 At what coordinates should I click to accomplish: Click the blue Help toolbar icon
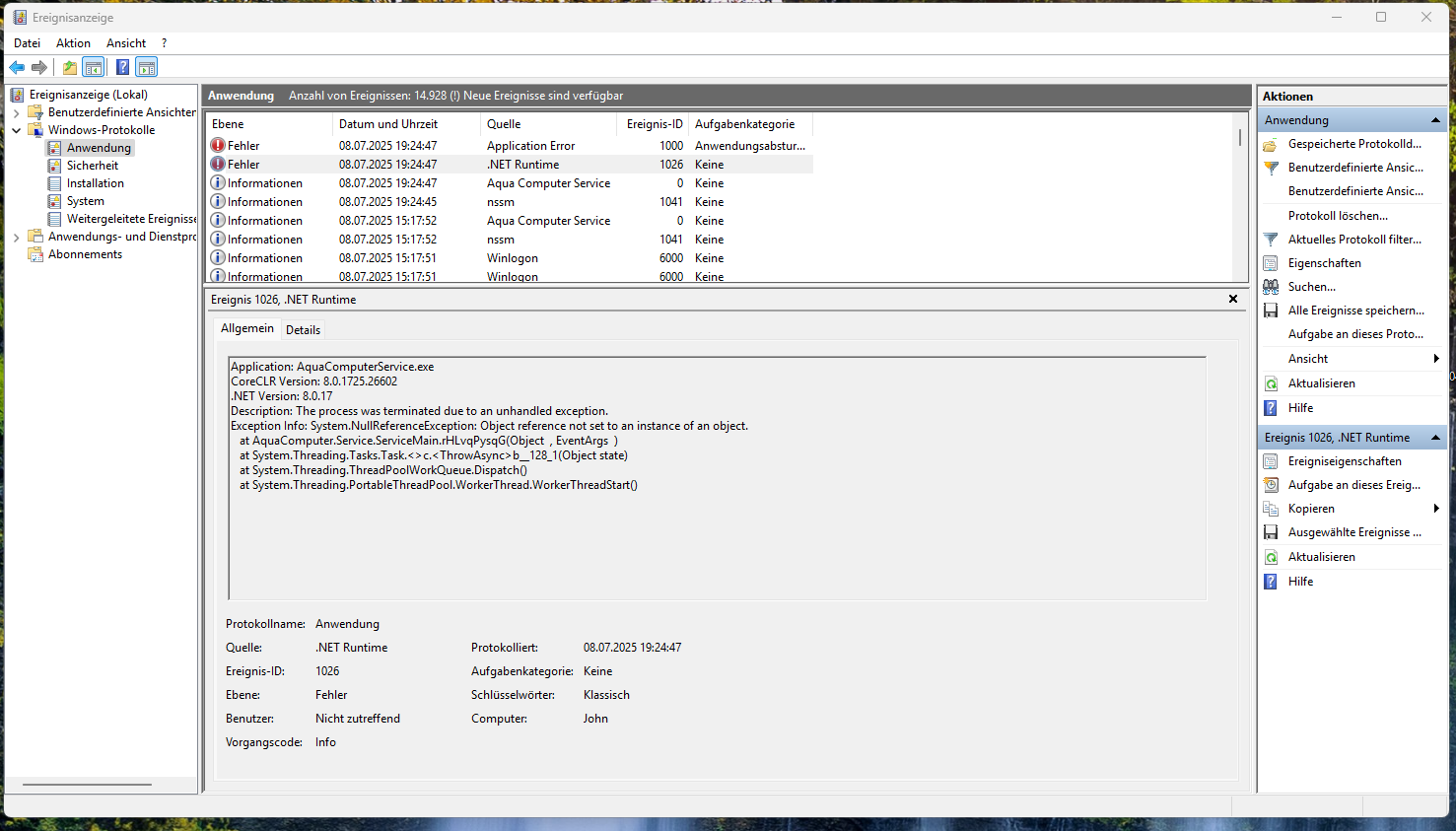point(122,67)
